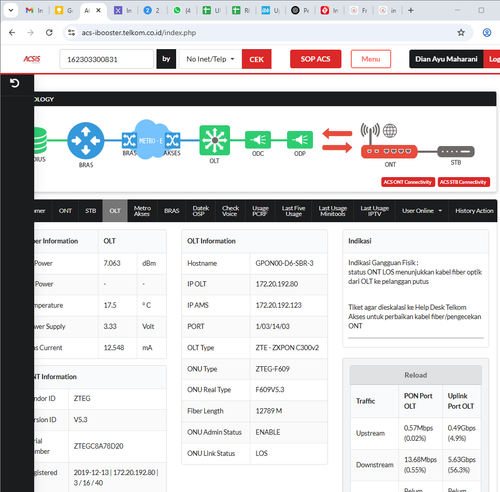
Task: Click the BRAS router topology icon
Action: [86, 140]
